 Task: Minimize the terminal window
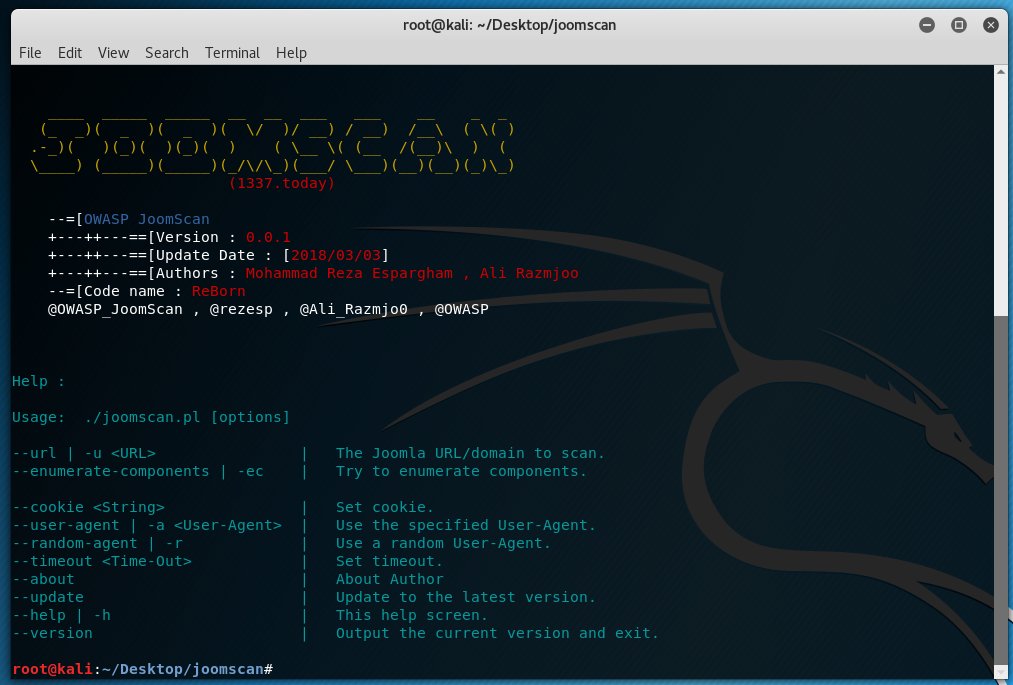coord(927,25)
